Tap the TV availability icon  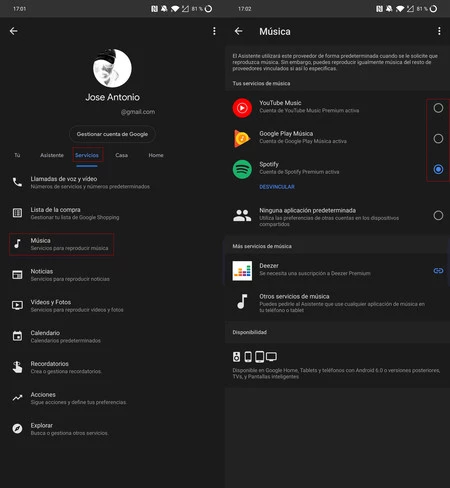click(271, 357)
